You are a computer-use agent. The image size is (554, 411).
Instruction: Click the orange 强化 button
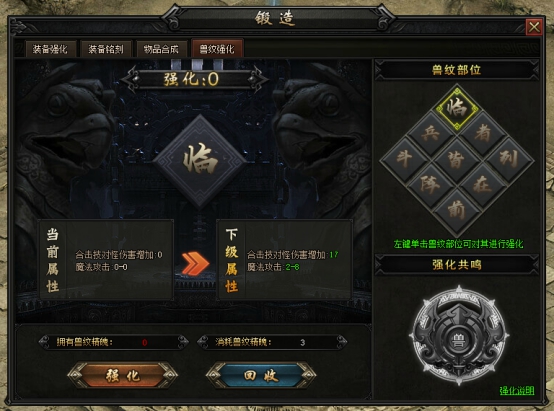(x=123, y=375)
